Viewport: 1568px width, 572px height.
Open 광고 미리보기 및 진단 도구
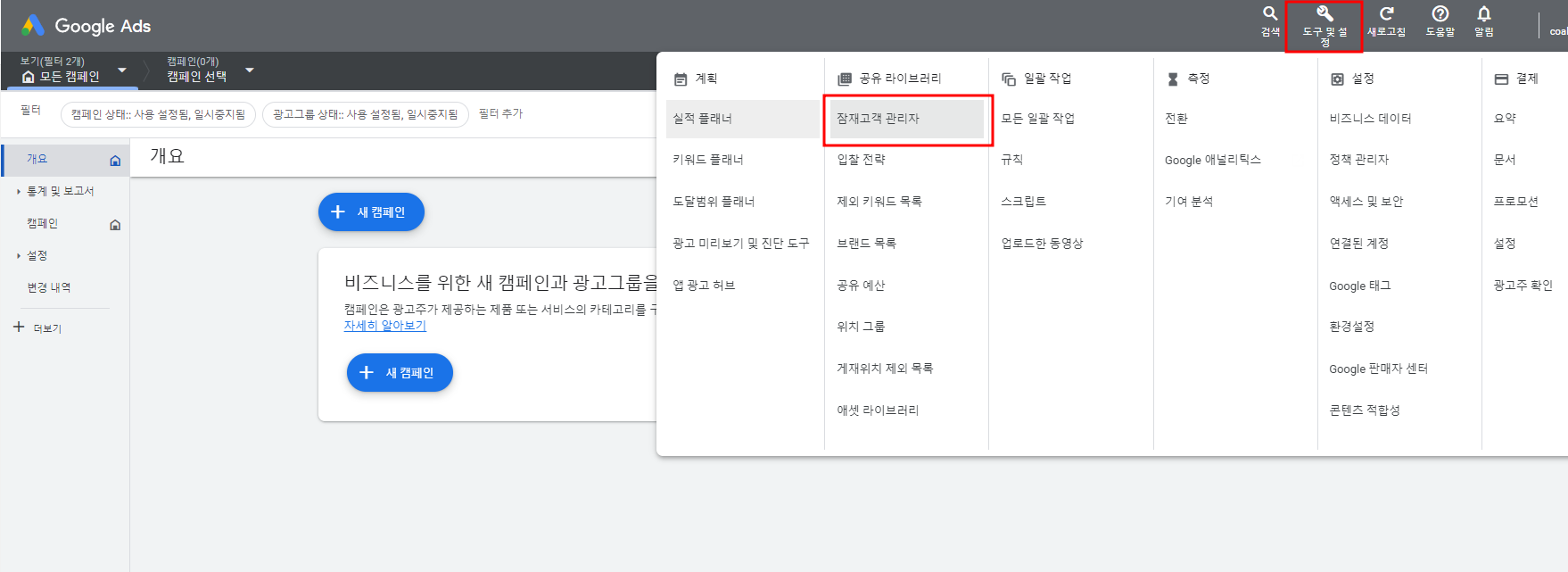(x=741, y=243)
